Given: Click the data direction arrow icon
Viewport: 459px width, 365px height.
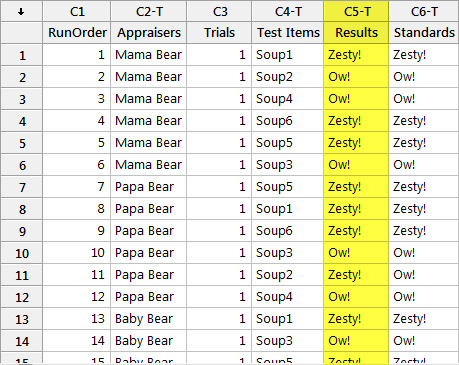Looking at the screenshot, I should tap(21, 12).
